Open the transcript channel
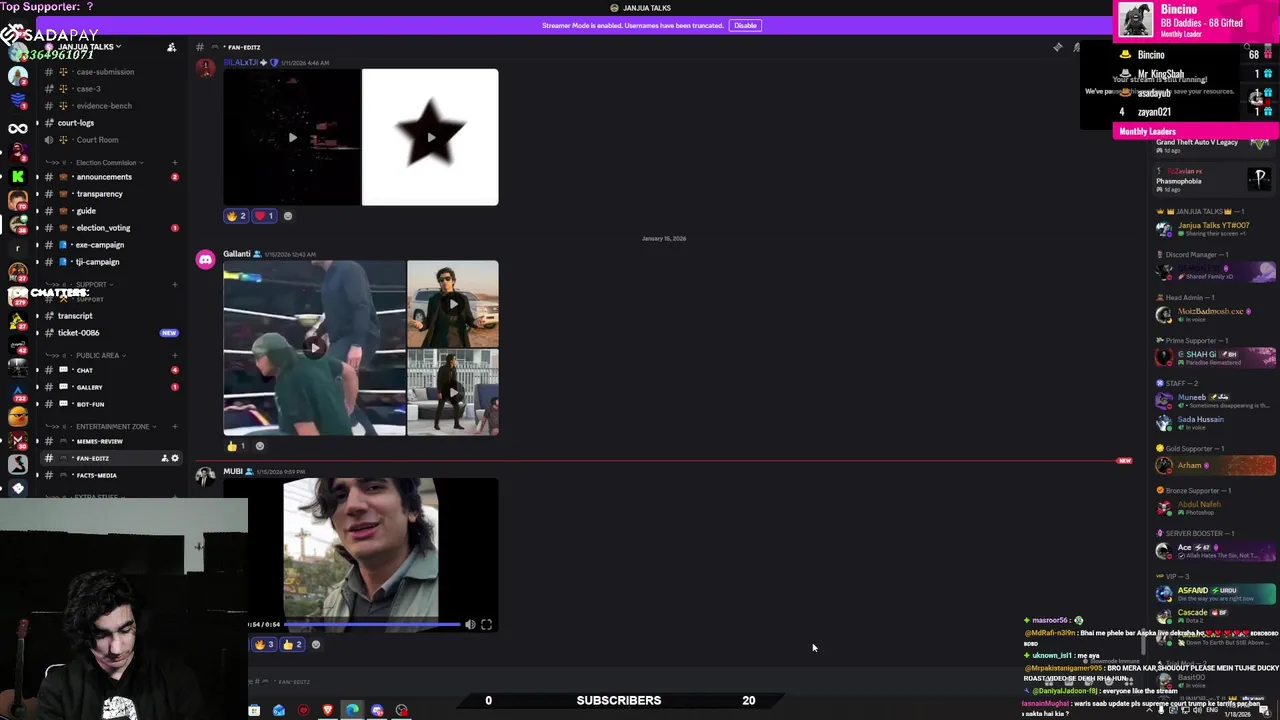 [x=111, y=316]
